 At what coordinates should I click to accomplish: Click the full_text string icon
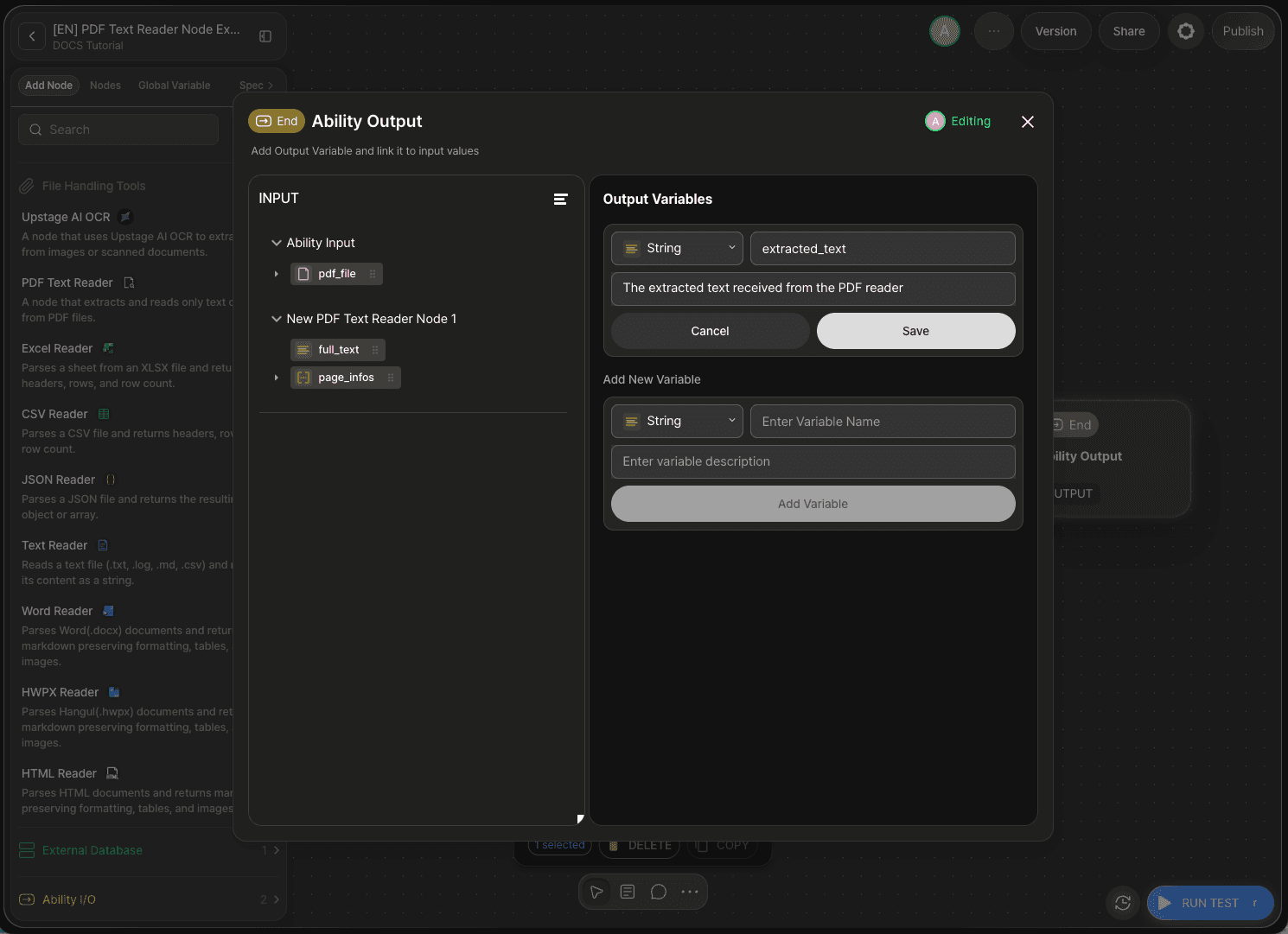(303, 350)
